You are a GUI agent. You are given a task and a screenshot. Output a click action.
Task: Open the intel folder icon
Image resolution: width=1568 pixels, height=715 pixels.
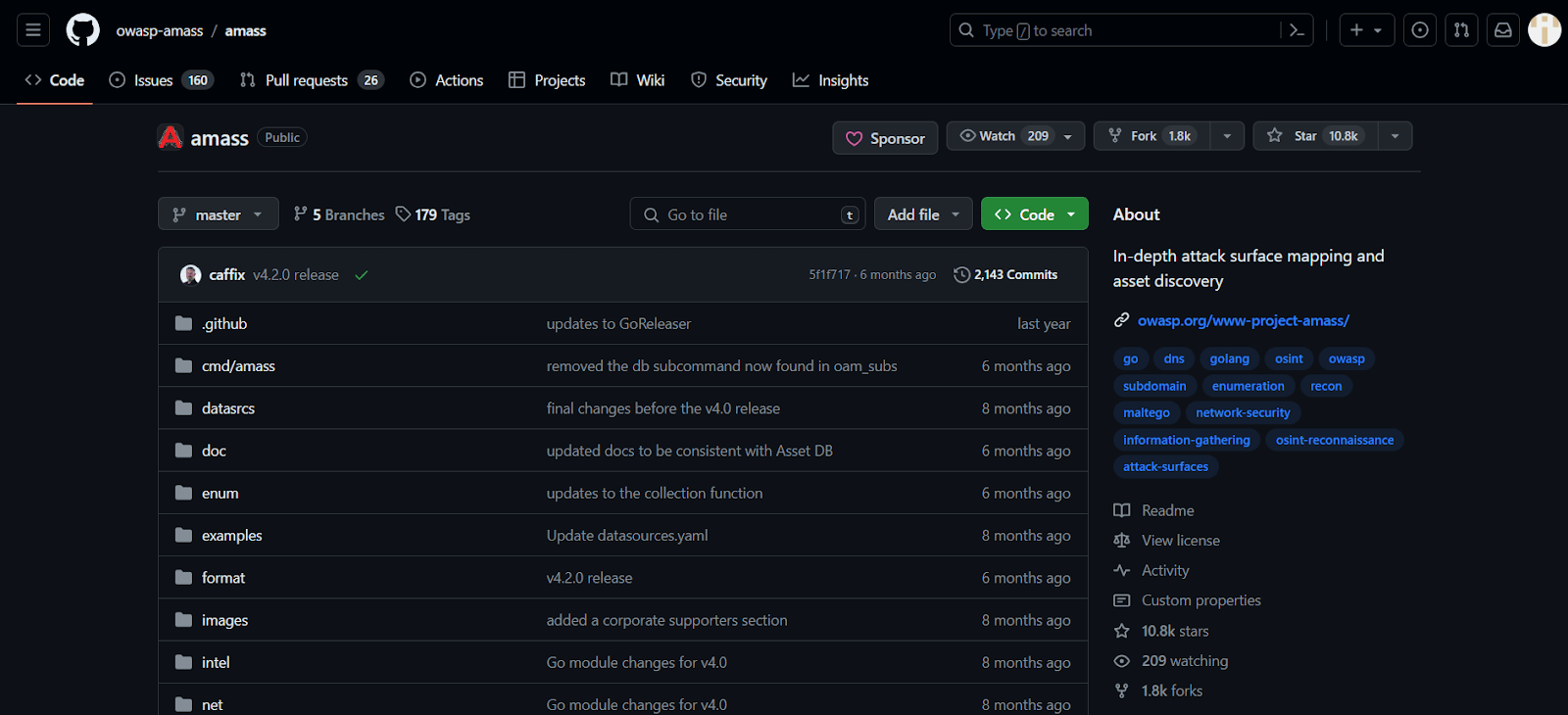(183, 662)
